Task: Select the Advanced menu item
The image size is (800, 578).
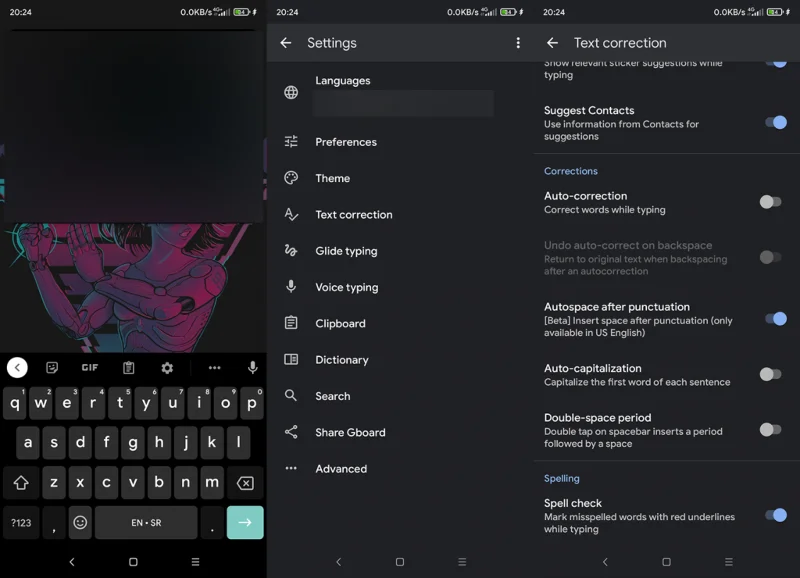Action: pos(400,469)
